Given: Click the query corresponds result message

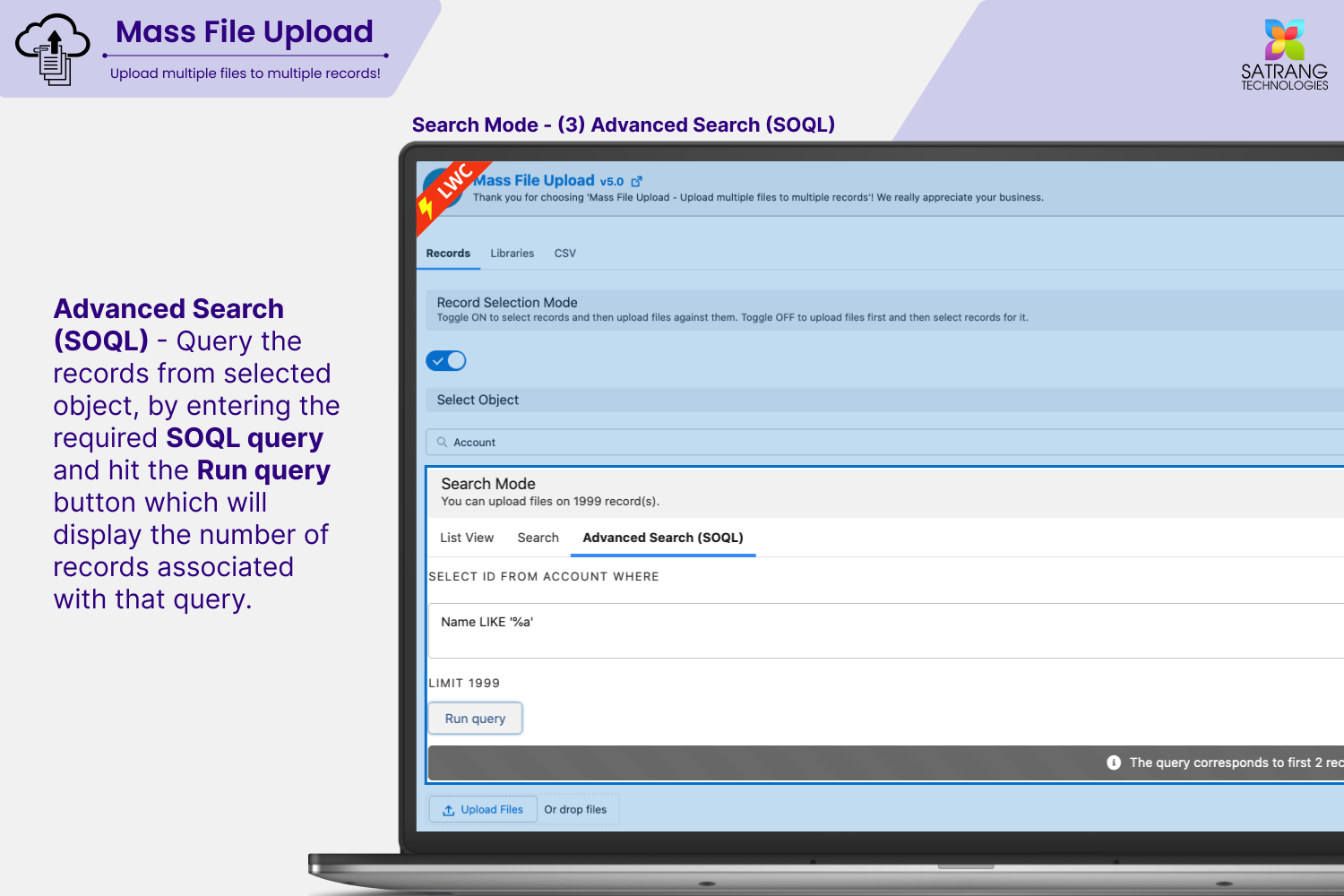Looking at the screenshot, I should (x=1236, y=762).
